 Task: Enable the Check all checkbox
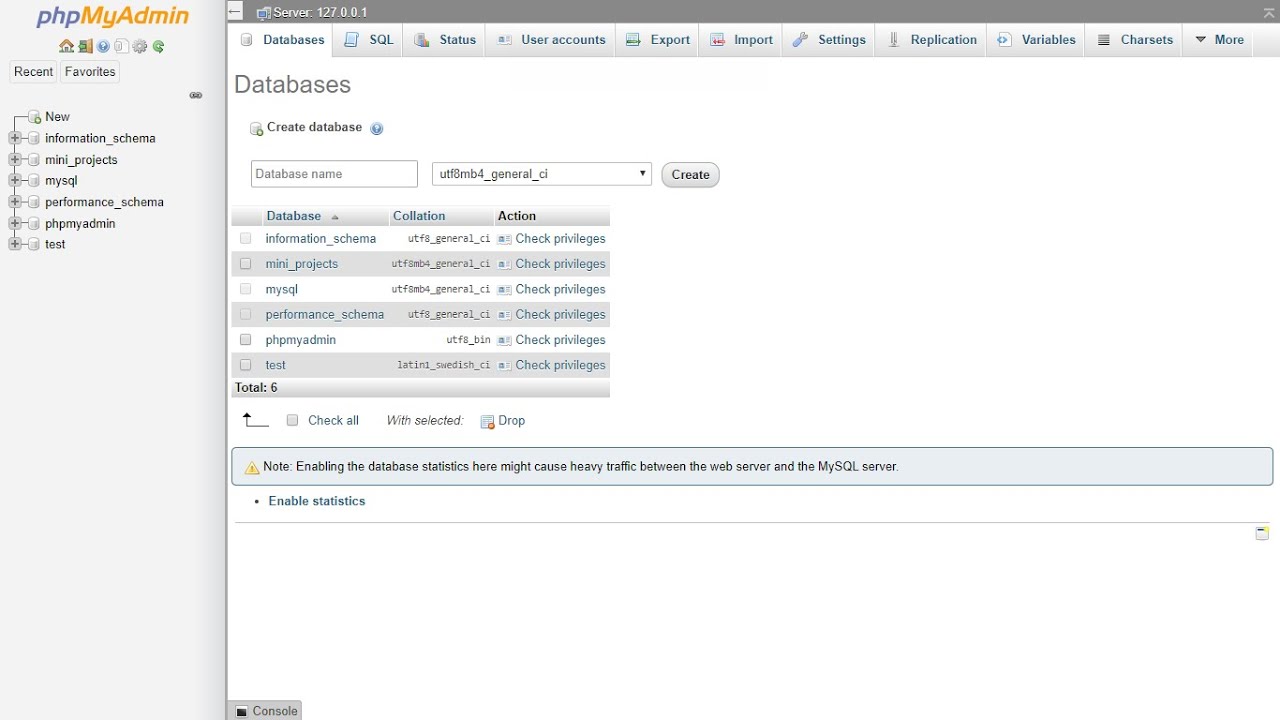293,421
